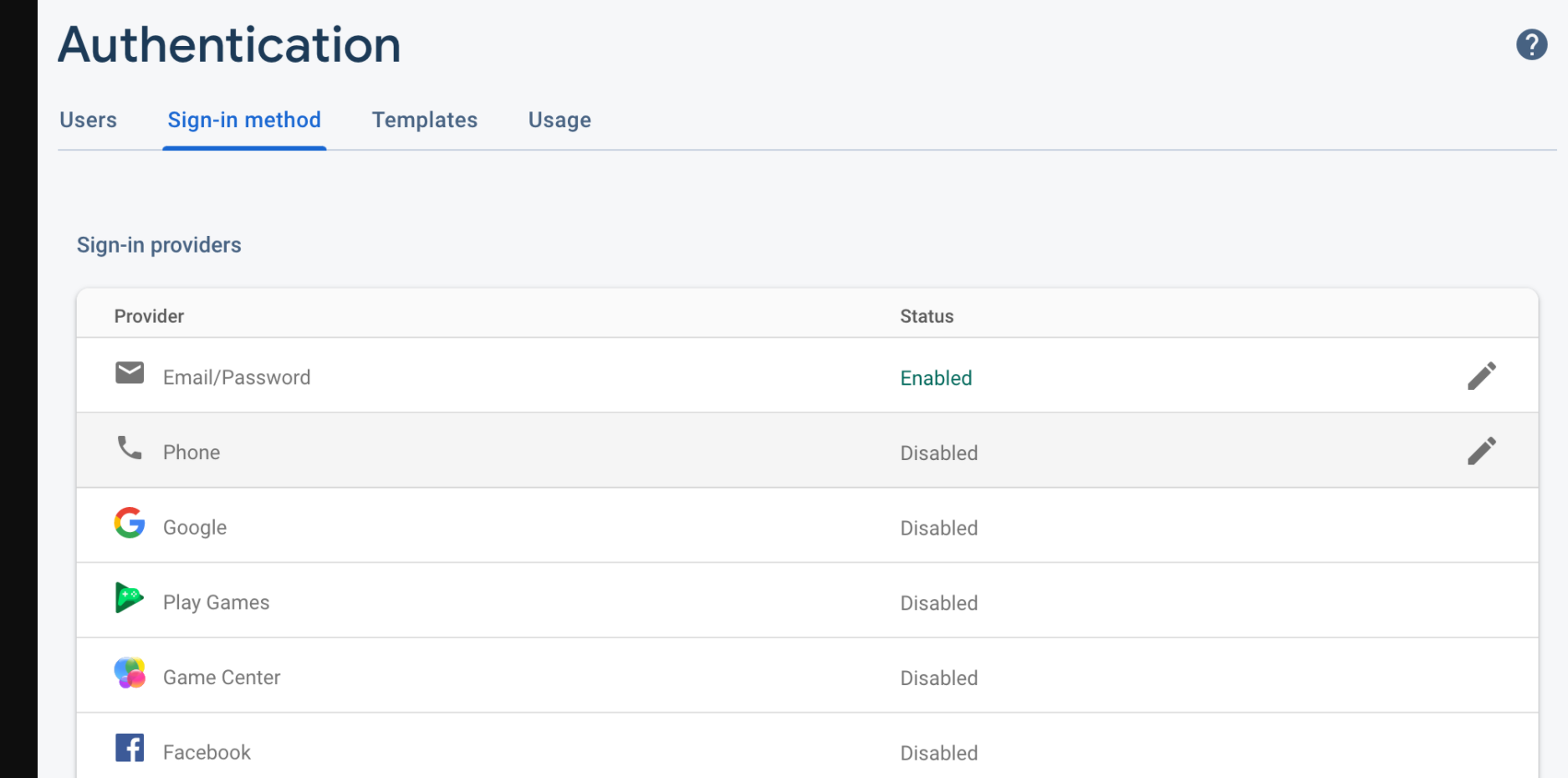Viewport: 1568px width, 778px height.
Task: Click the Authentication page title
Action: (x=229, y=44)
